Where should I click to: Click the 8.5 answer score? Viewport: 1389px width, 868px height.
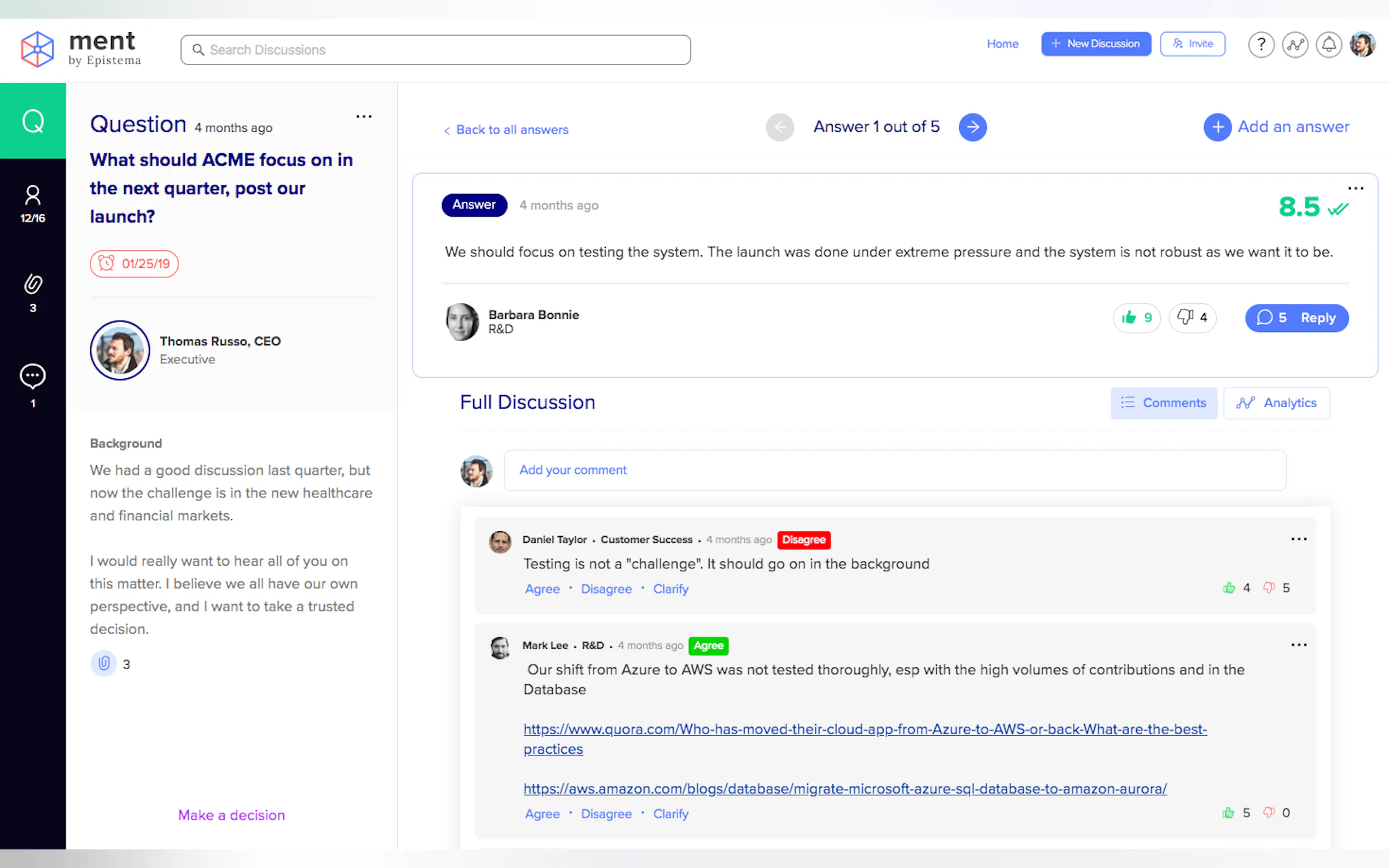1299,207
